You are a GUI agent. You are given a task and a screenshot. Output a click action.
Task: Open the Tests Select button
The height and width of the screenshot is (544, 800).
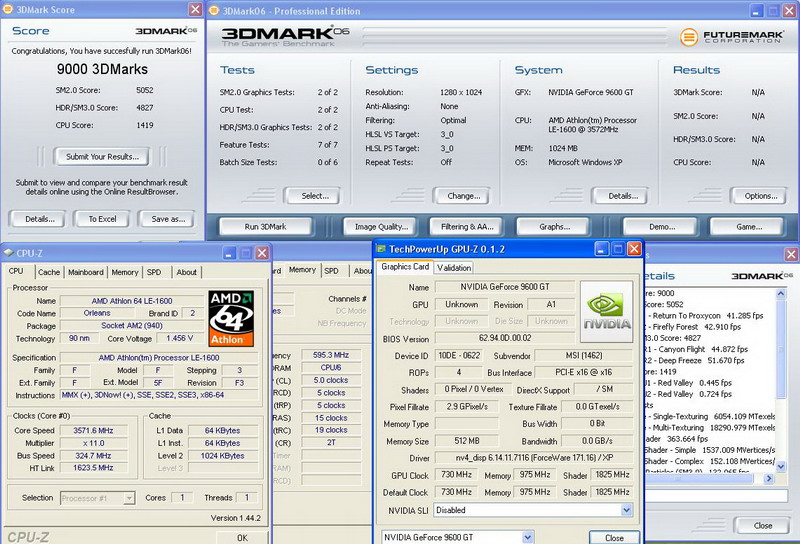[x=314, y=196]
